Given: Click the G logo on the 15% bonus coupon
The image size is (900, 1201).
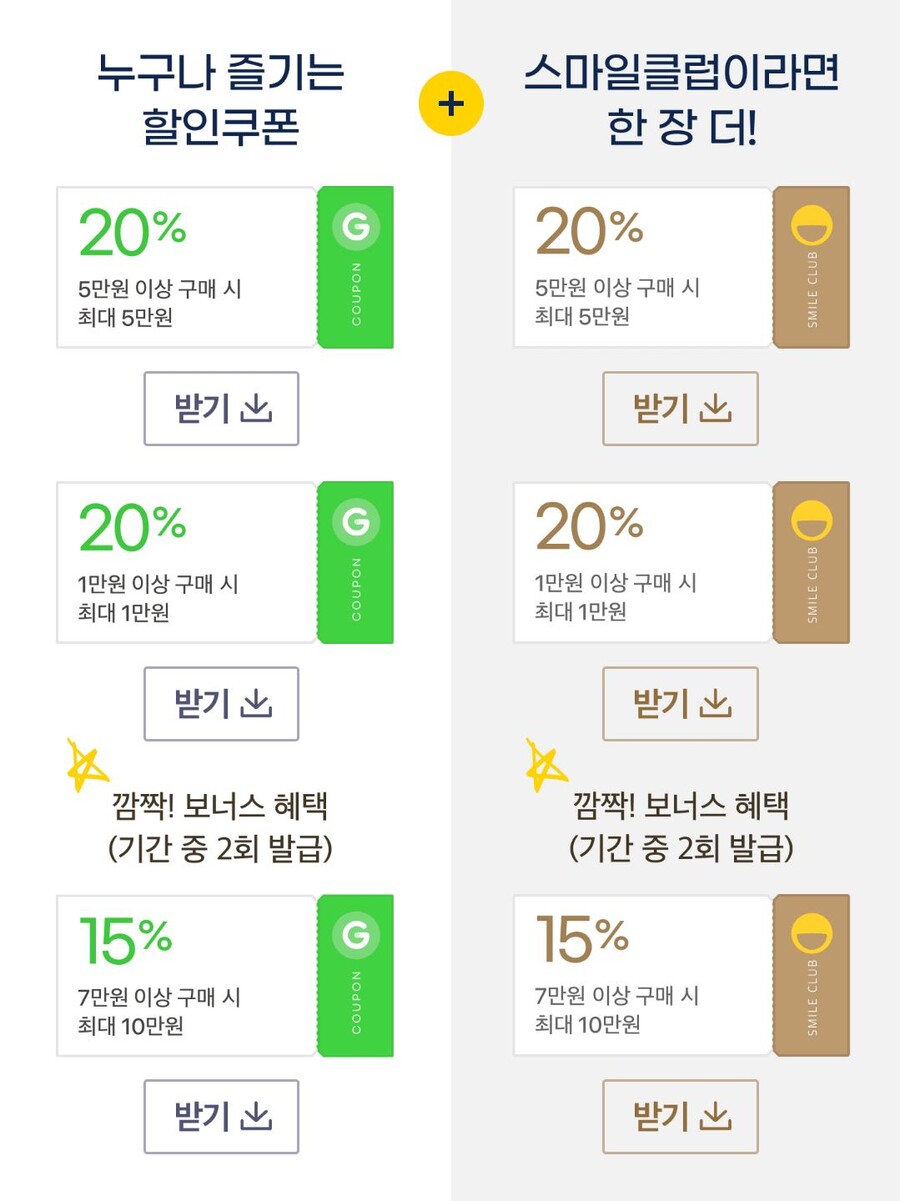Looking at the screenshot, I should click(x=355, y=935).
